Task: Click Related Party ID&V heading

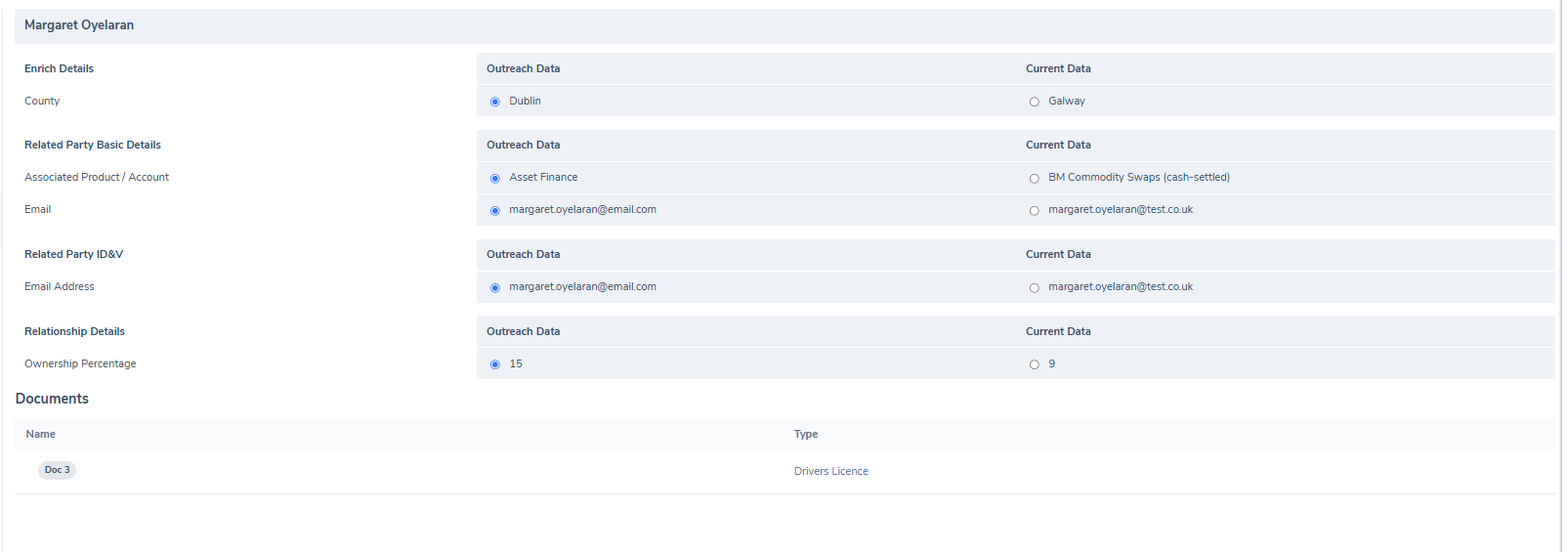Action: [73, 254]
